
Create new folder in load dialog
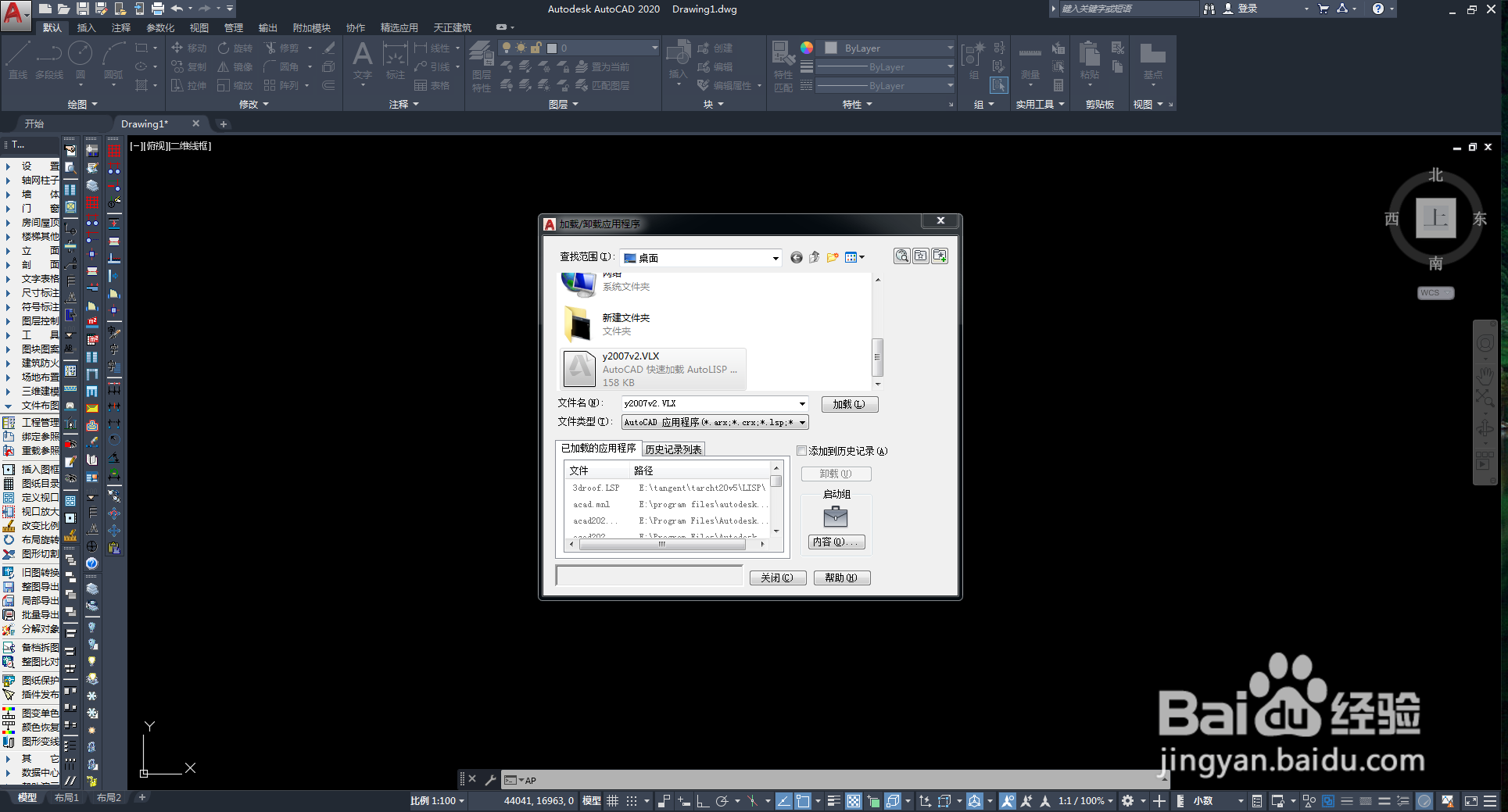point(833,257)
